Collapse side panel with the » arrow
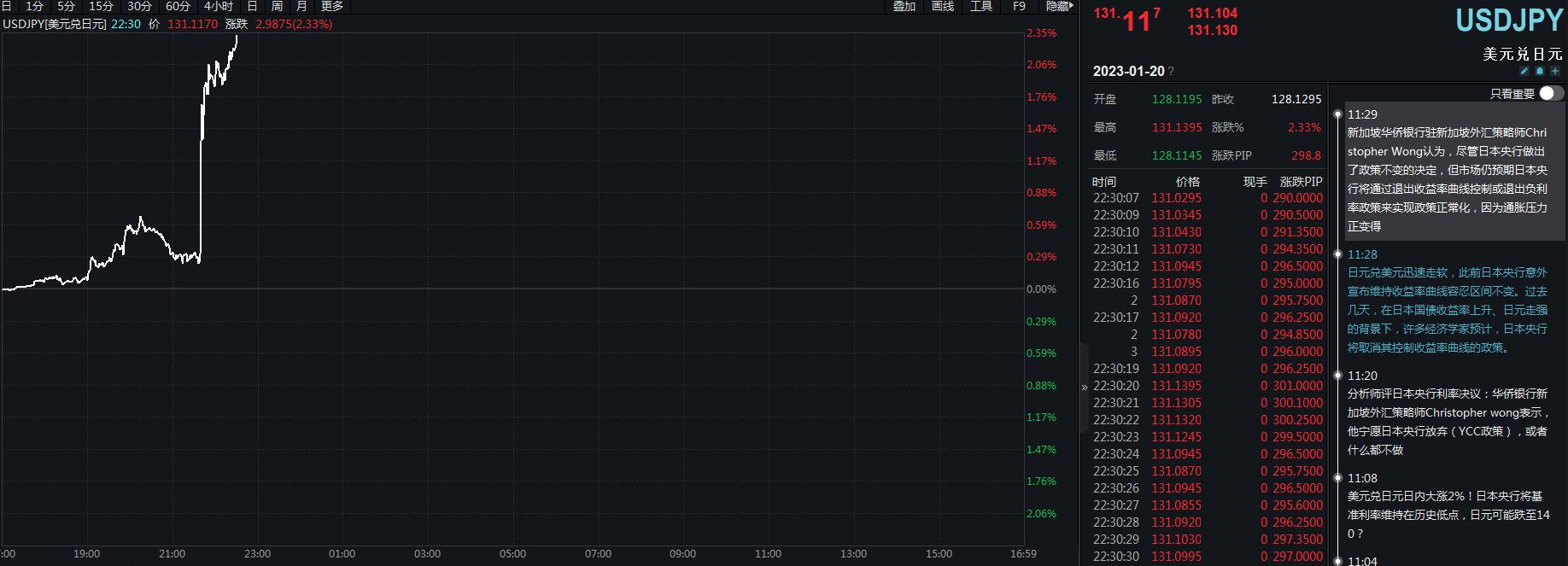 (1085, 387)
